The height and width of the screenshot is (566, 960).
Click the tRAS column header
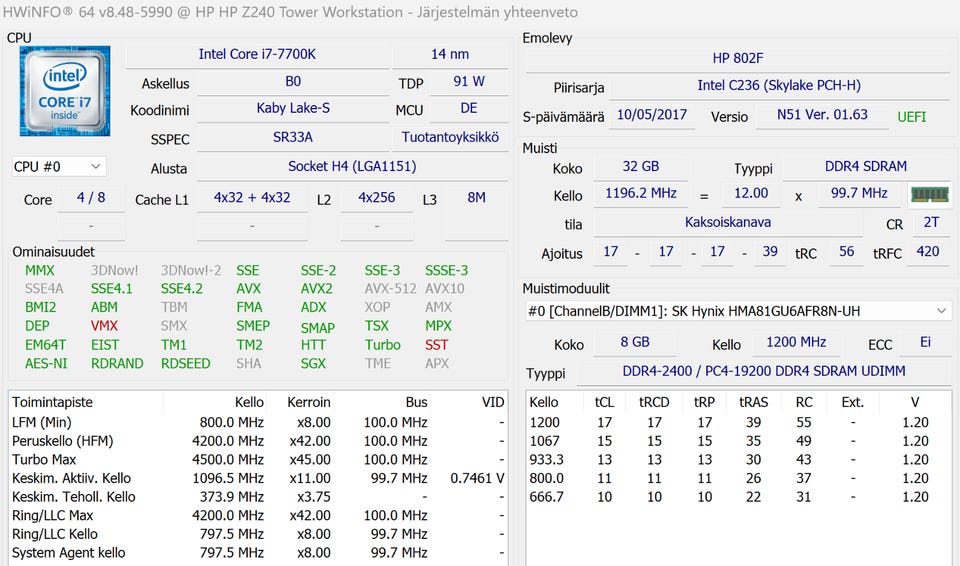click(754, 402)
